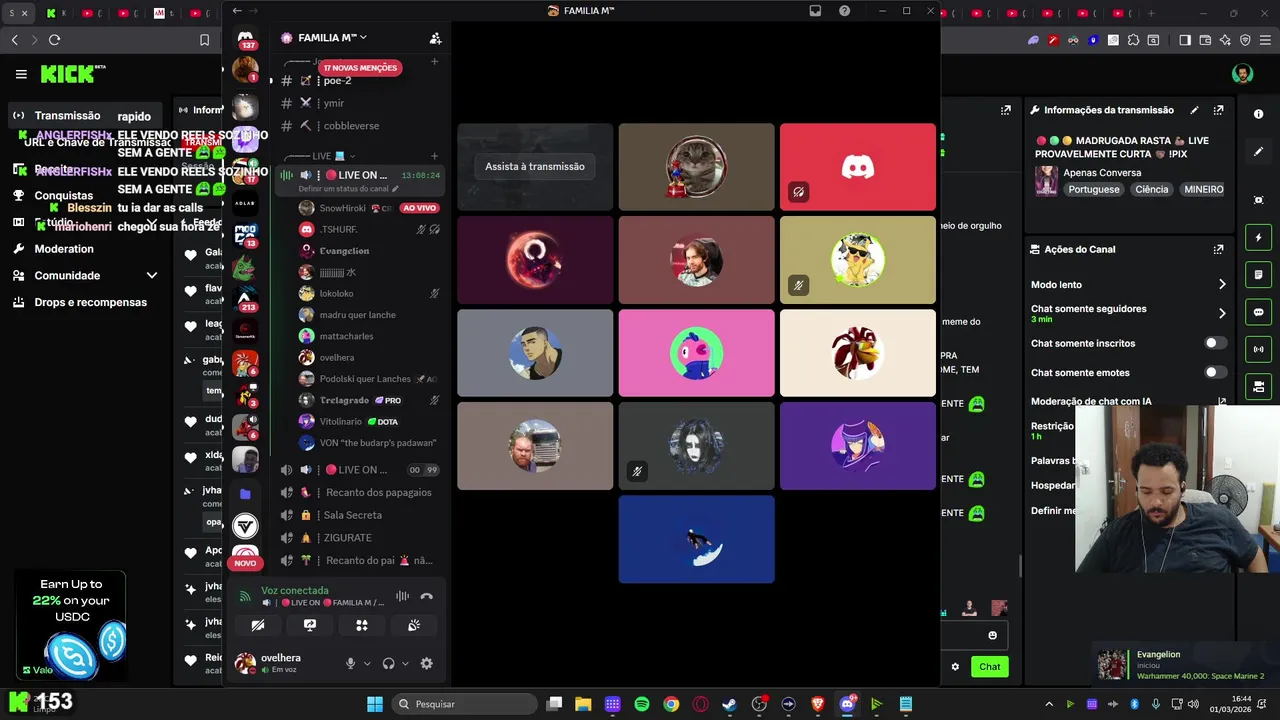Image resolution: width=1280 pixels, height=720 pixels.
Task: Open Windows Start menu
Action: [374, 704]
